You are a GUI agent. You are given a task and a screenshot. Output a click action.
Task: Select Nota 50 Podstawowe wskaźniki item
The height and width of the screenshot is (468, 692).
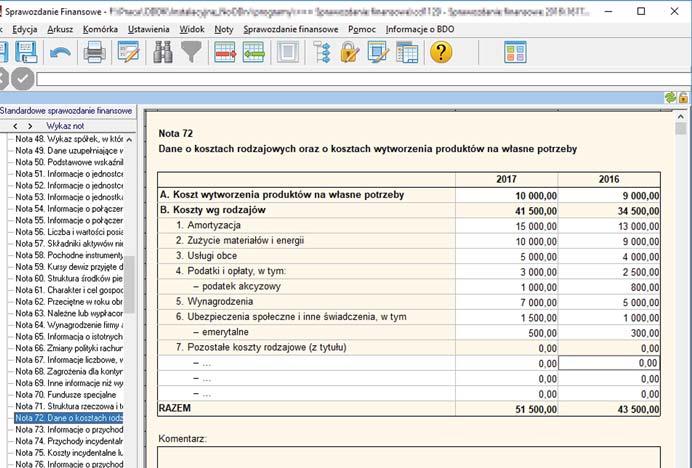[x=69, y=162]
